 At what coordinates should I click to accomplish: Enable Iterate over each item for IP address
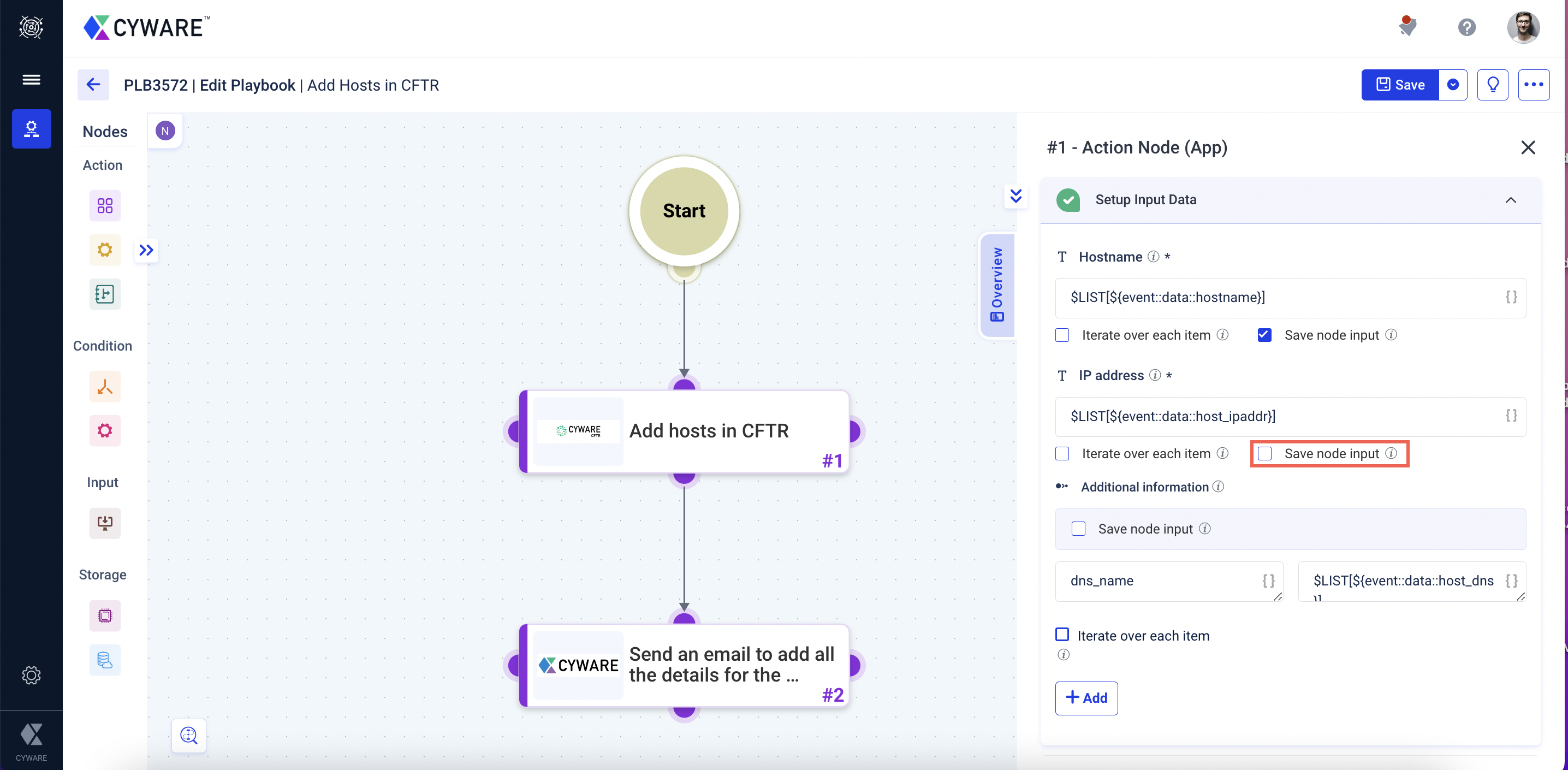1062,453
